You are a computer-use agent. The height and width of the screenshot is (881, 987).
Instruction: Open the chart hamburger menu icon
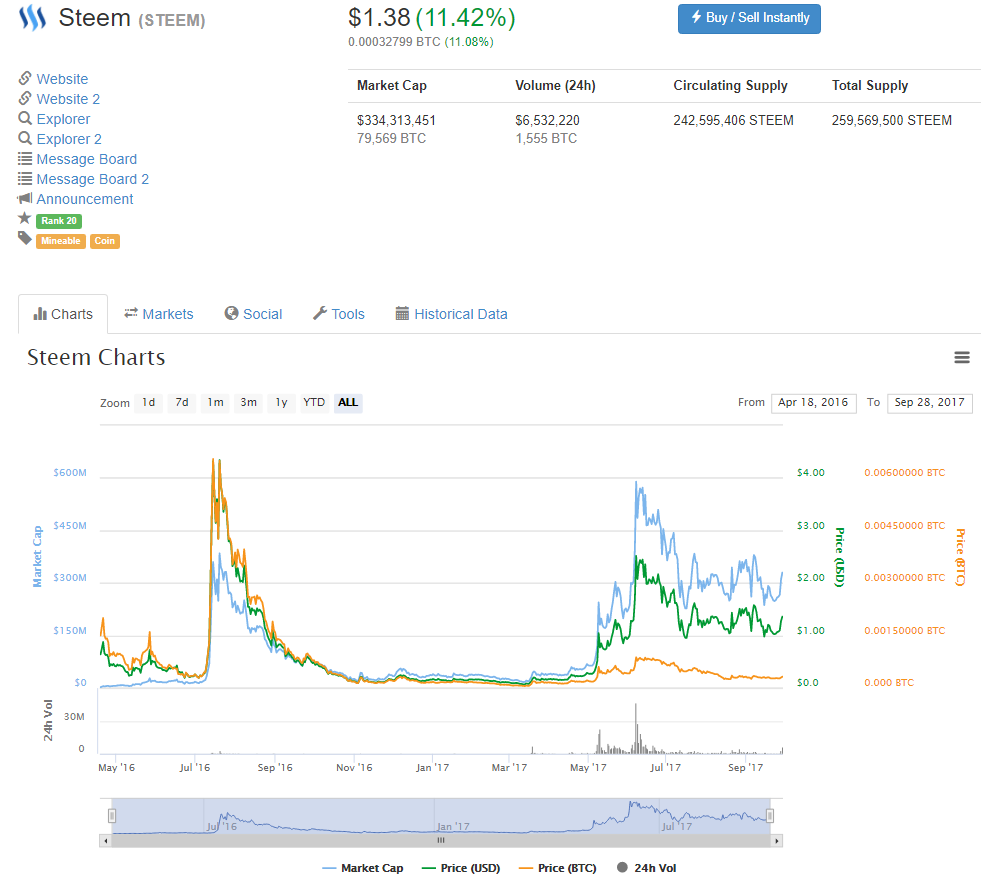point(962,357)
